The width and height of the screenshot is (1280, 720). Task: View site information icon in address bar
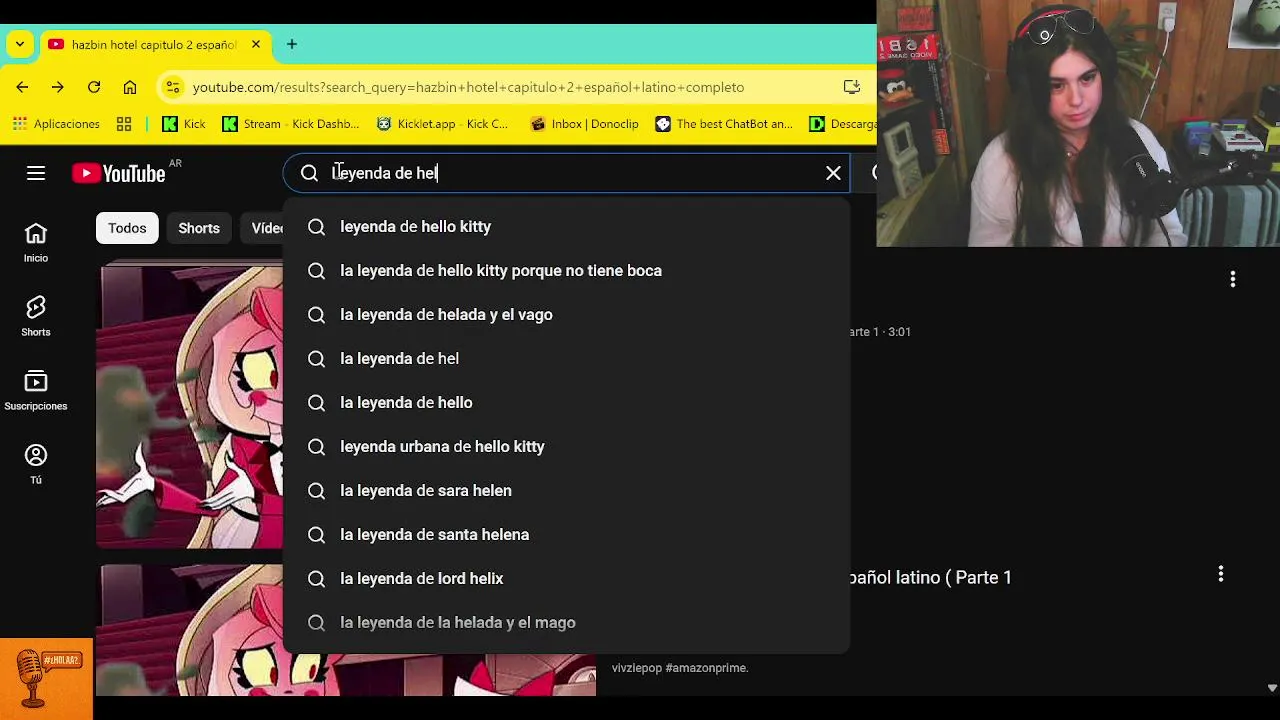[172, 87]
